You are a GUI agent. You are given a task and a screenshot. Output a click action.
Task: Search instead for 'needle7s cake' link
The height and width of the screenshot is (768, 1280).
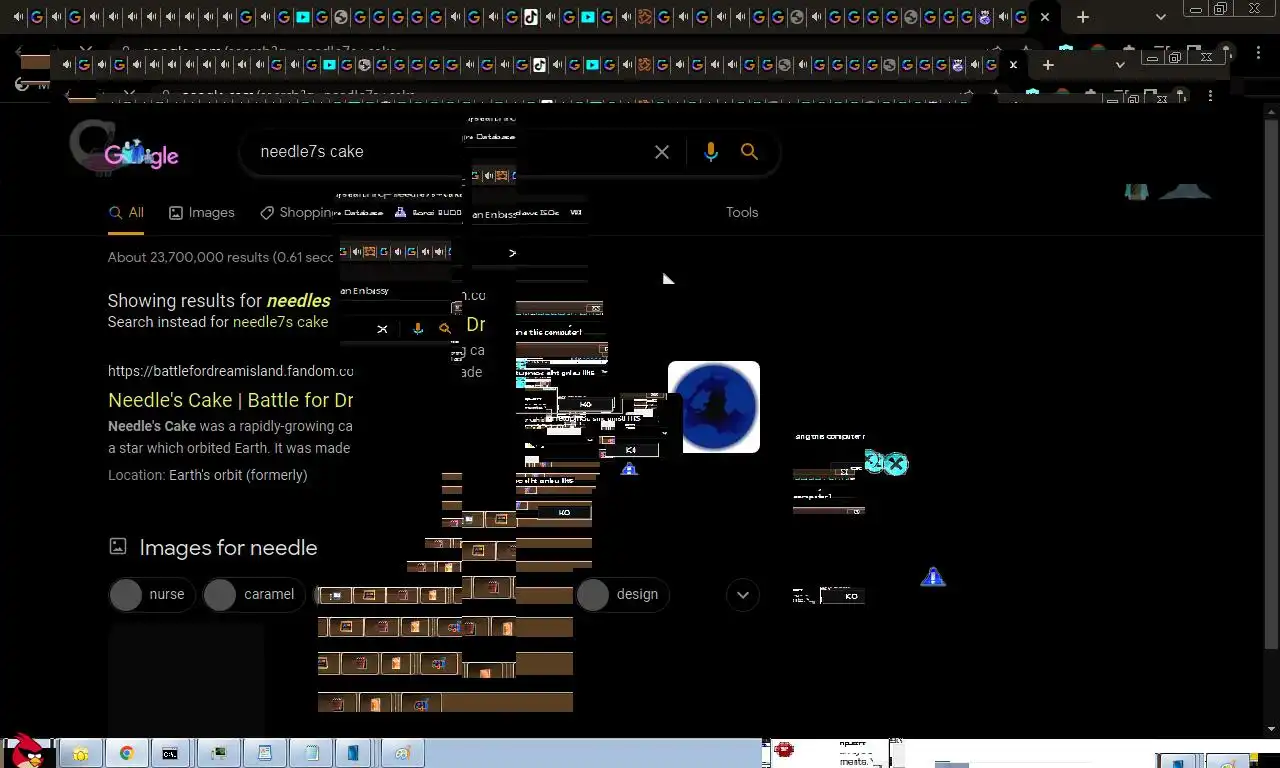[280, 322]
